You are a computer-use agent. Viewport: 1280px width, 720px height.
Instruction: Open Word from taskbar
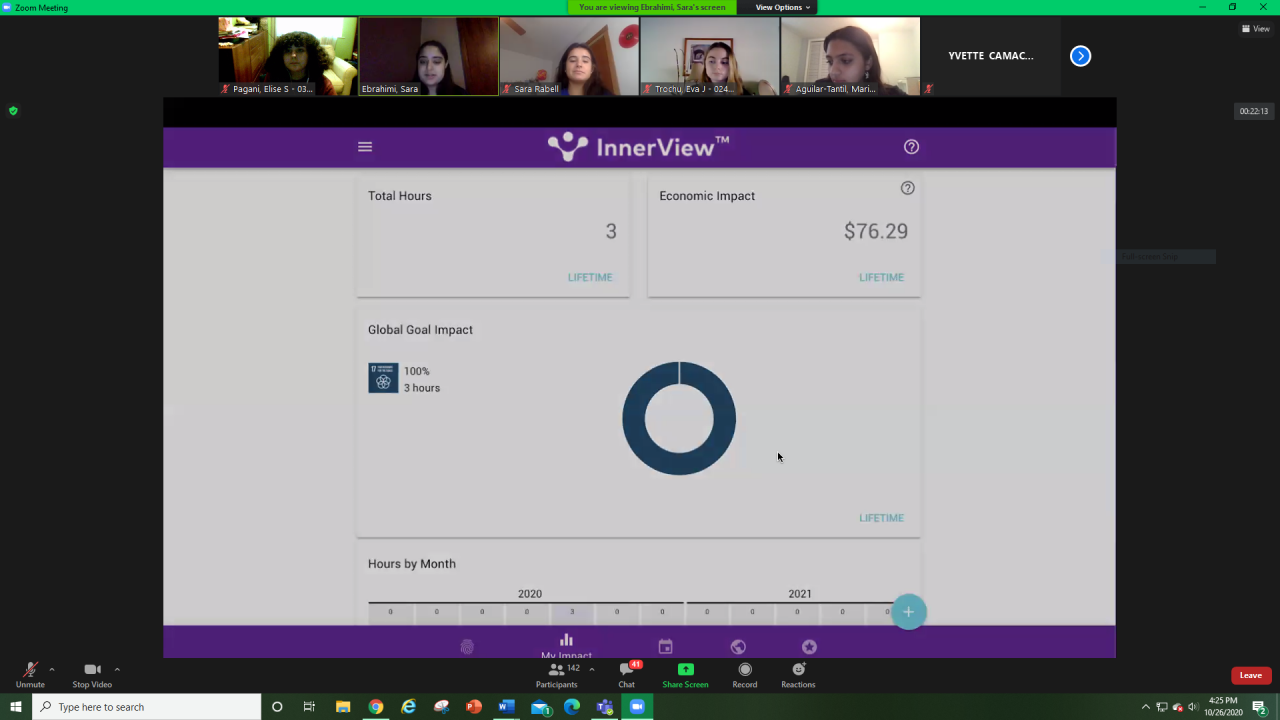point(506,707)
